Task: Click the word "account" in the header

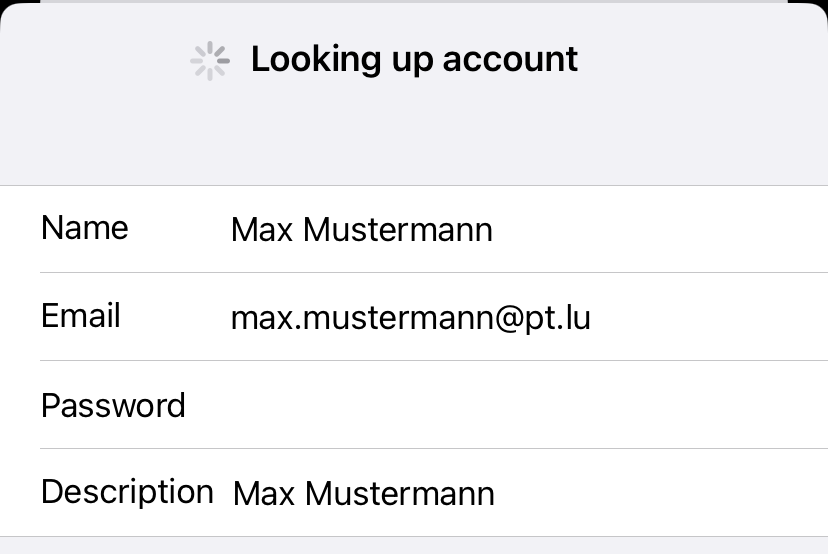Action: click(x=510, y=59)
